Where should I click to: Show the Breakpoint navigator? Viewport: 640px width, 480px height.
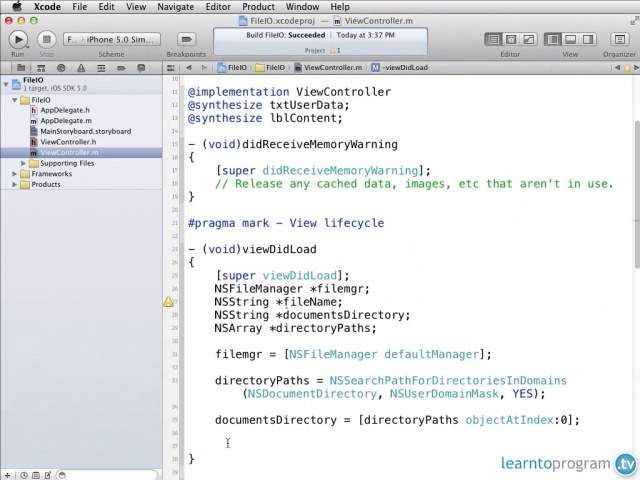pos(121,68)
